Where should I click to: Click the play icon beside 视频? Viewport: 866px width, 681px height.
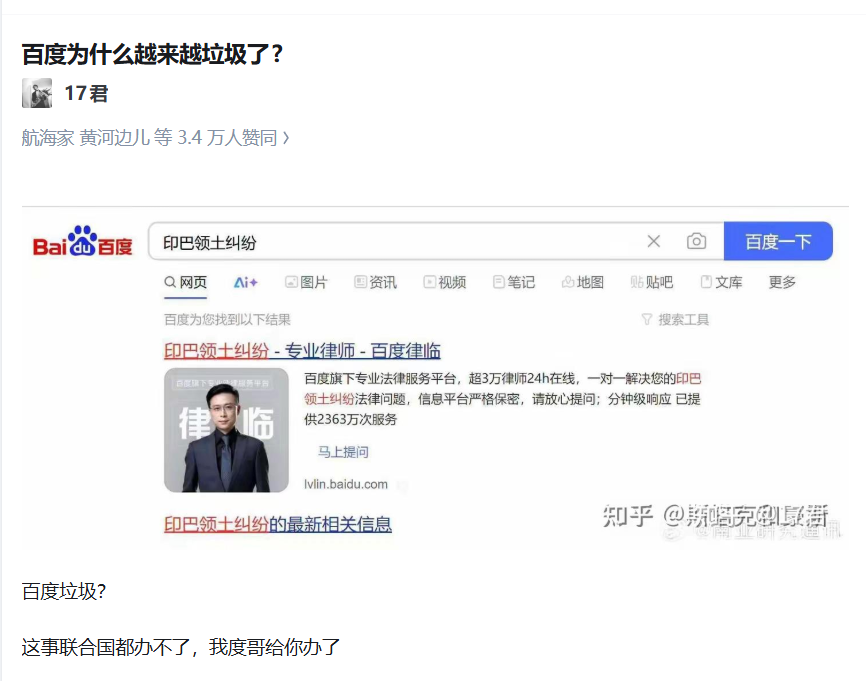coord(429,282)
